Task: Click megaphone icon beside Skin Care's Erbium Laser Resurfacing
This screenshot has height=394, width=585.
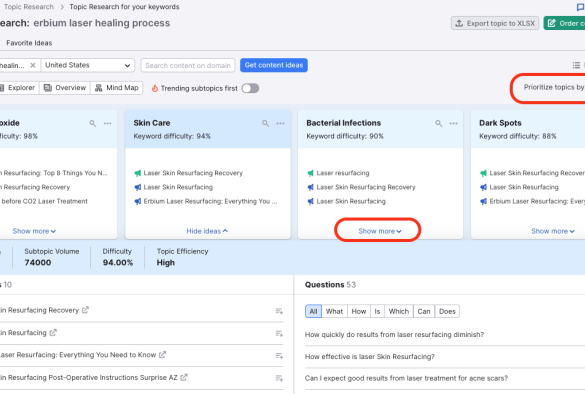Action: [x=138, y=201]
